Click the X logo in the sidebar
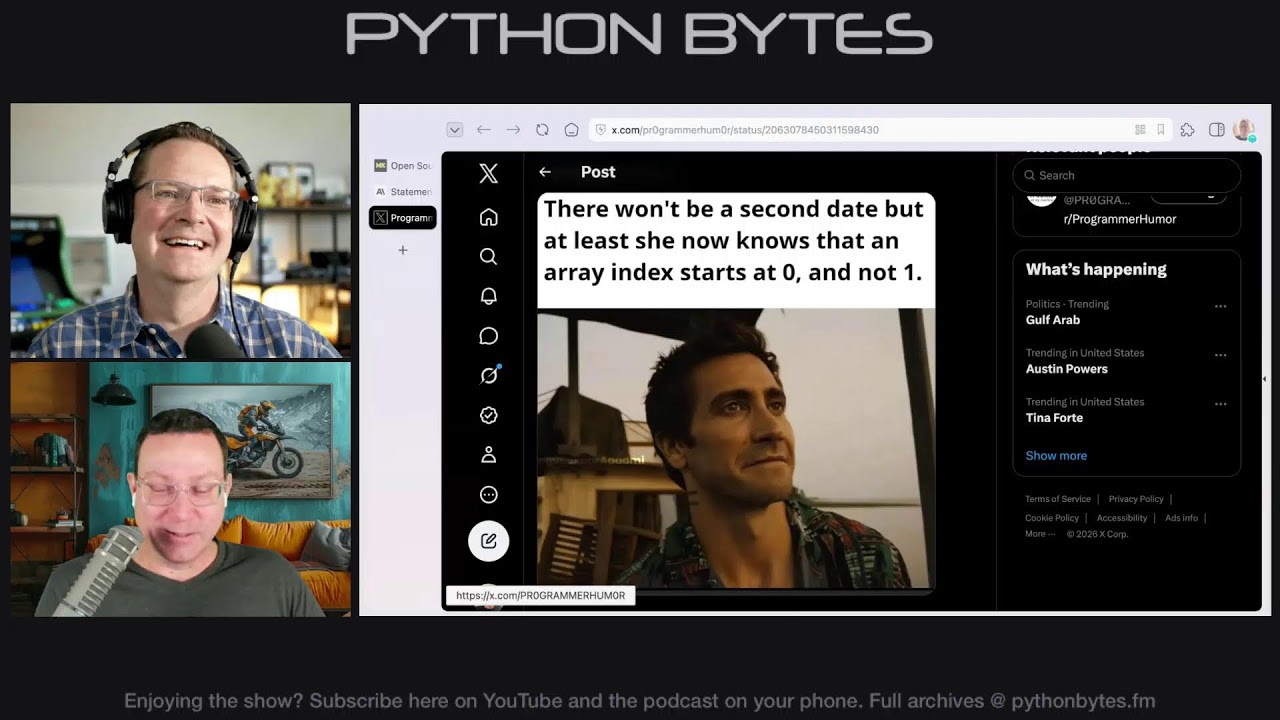 click(x=488, y=173)
